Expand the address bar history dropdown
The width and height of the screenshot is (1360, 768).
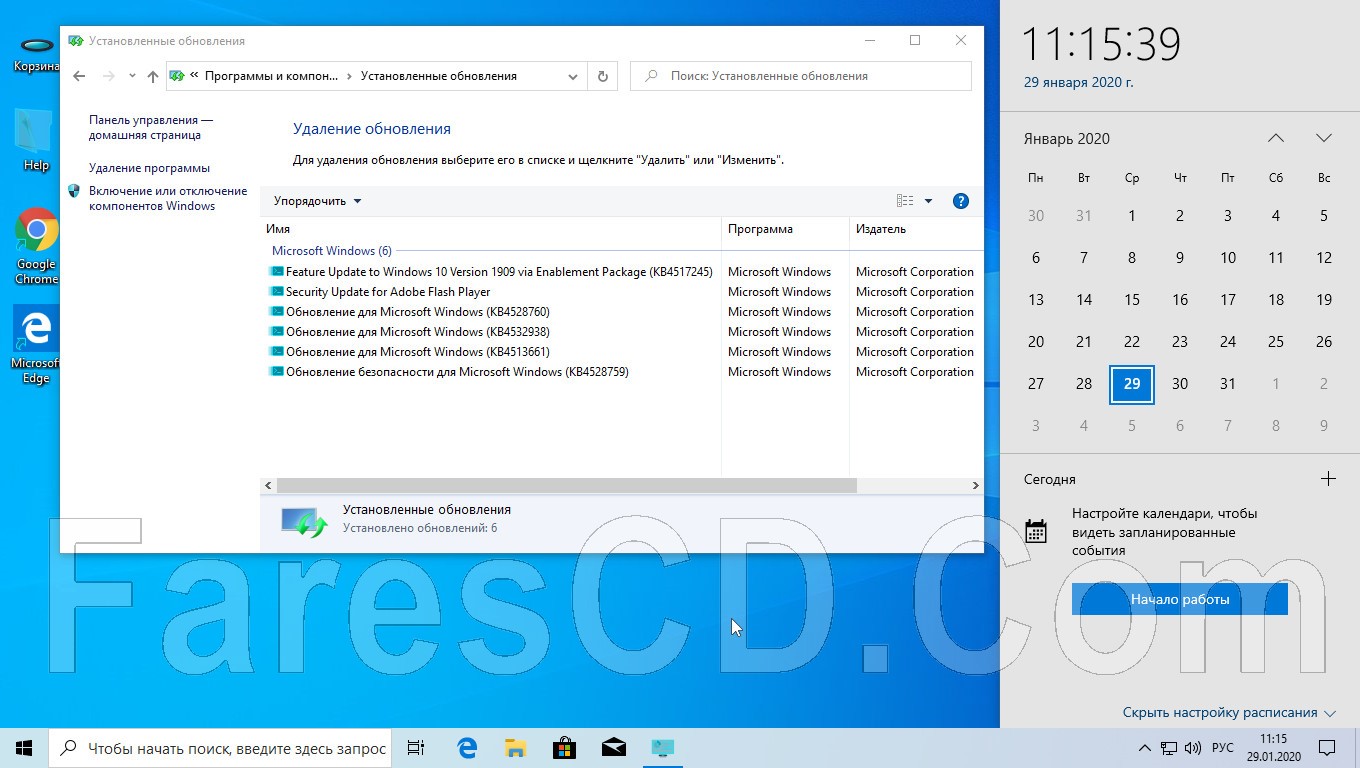(573, 76)
